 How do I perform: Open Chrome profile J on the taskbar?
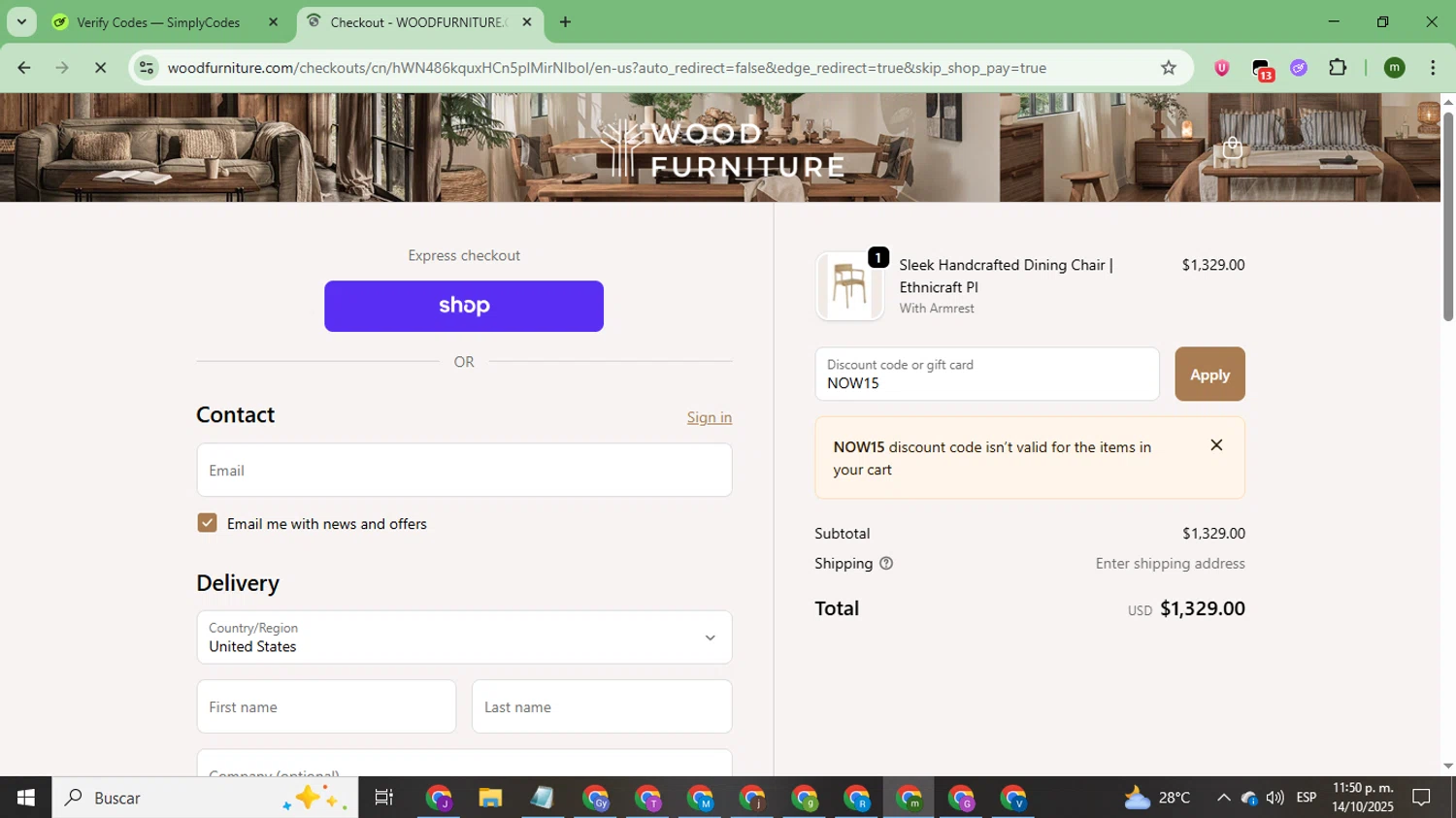tap(439, 798)
